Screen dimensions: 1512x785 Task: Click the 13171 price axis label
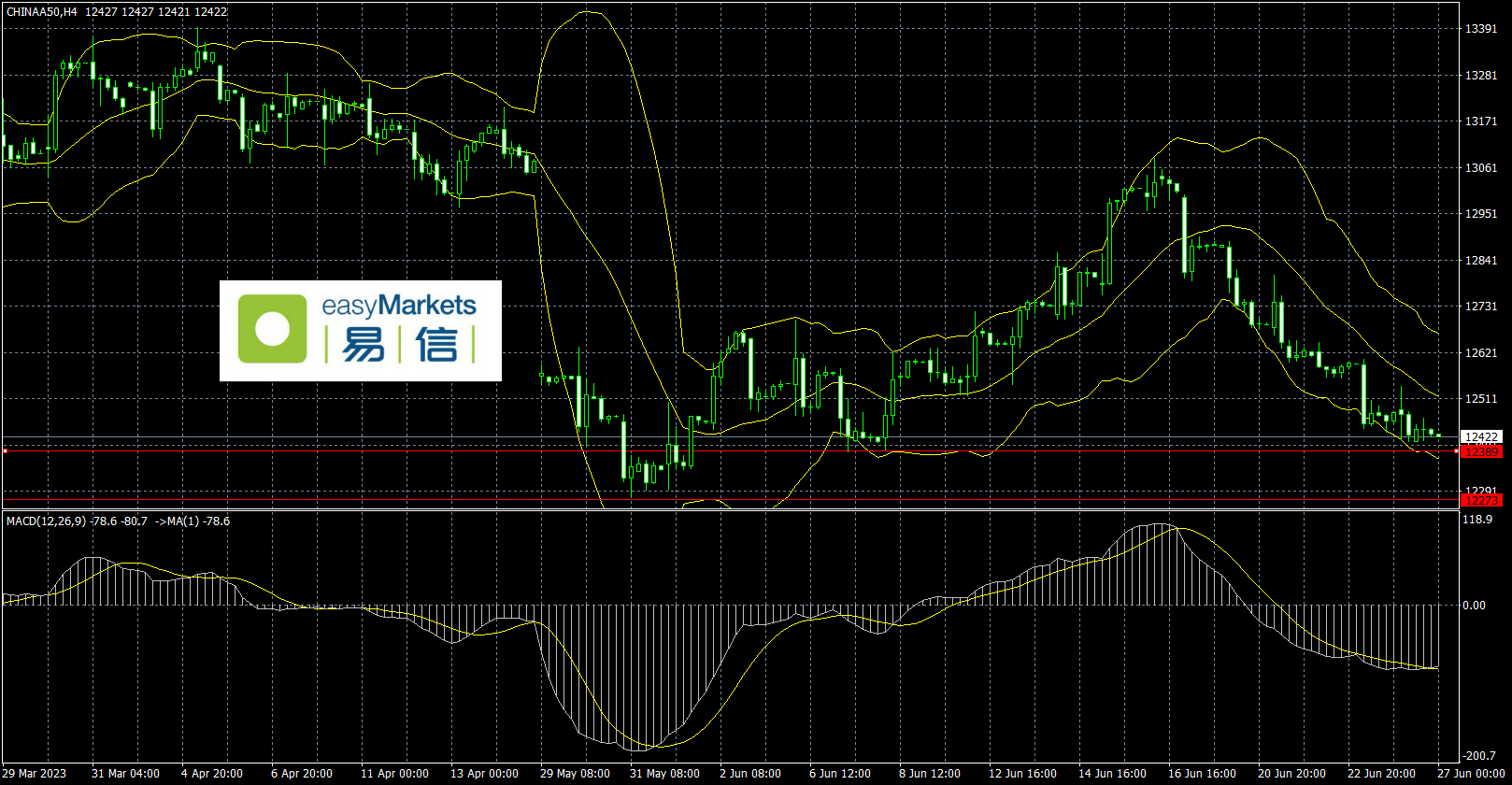tap(1481, 121)
